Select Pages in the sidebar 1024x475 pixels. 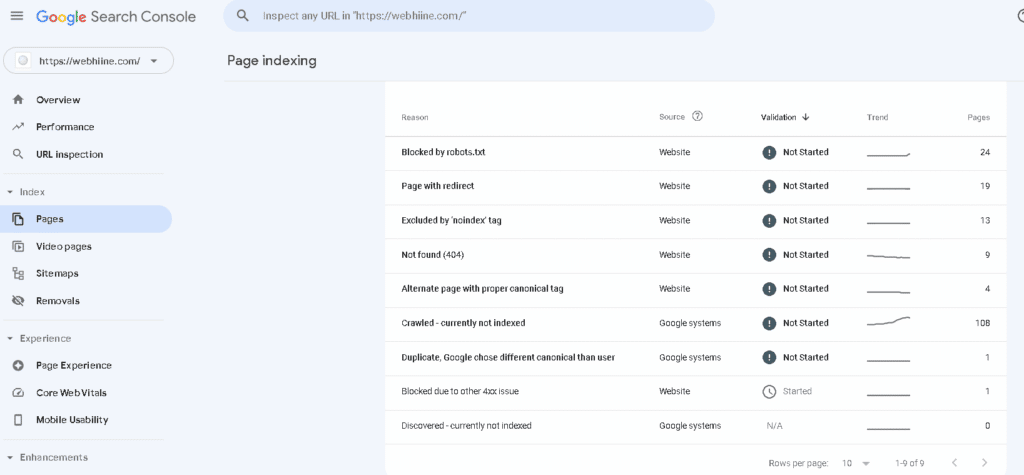point(86,219)
